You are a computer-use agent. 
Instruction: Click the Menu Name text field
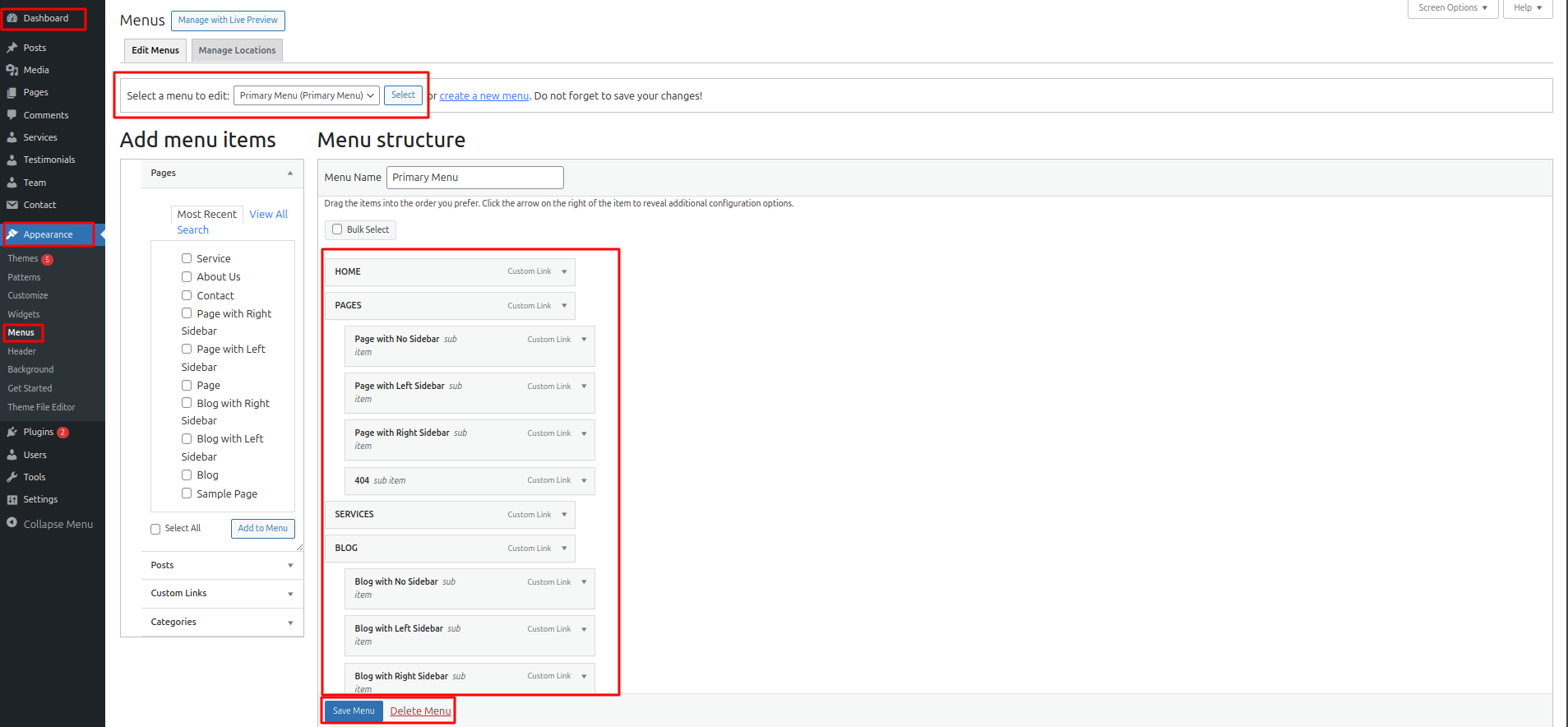[475, 178]
